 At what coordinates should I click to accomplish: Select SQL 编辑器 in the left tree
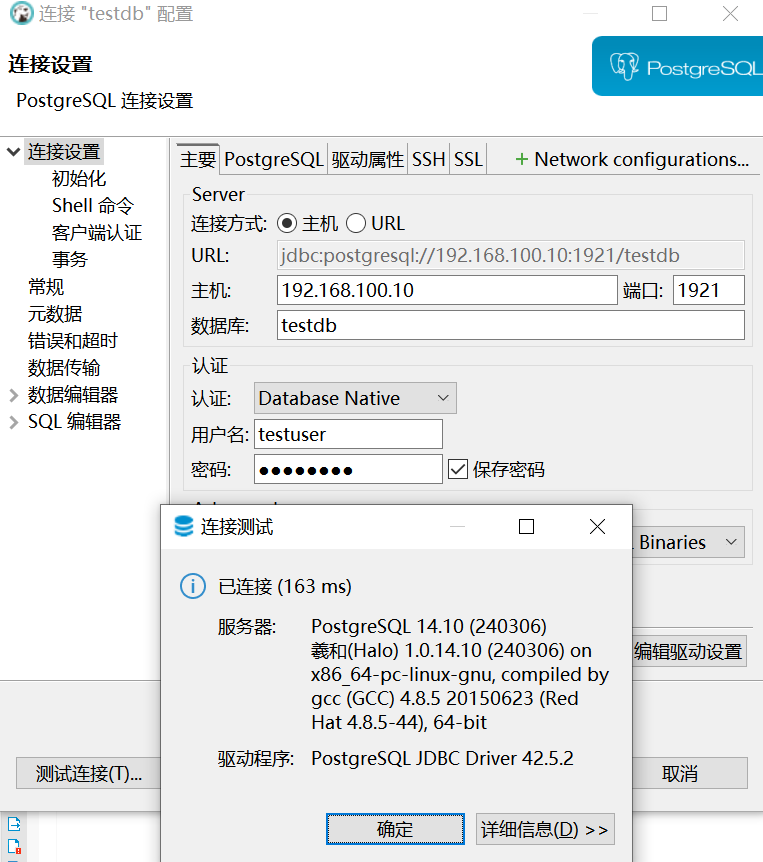(74, 422)
